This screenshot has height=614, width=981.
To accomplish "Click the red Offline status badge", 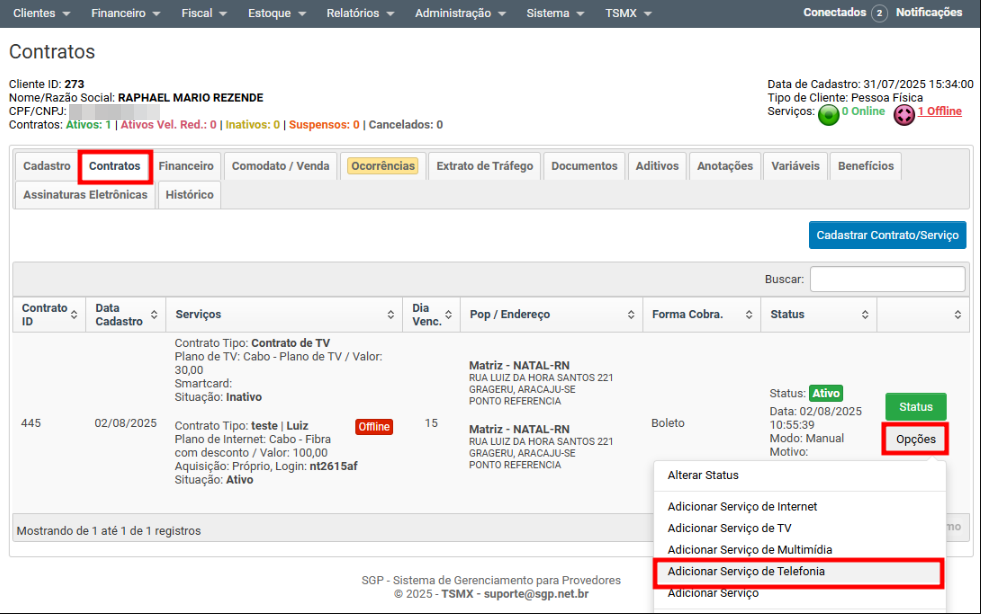I will pos(374,427).
